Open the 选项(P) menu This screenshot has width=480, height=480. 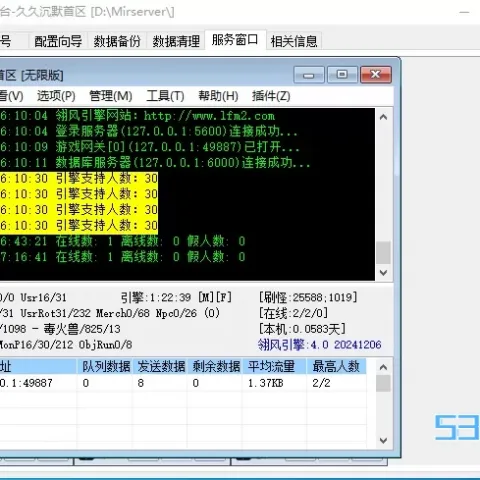coord(56,96)
